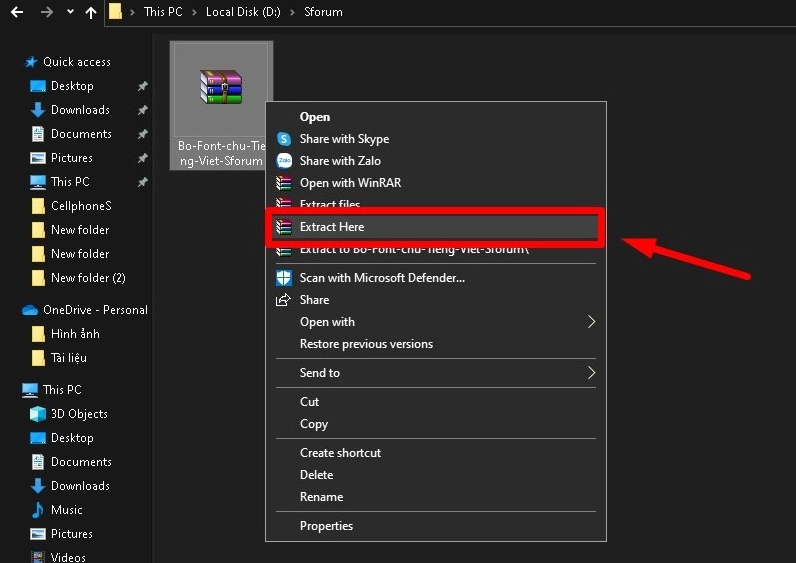
Task: Select This PC tree root with monitor icon
Action: [x=62, y=389]
